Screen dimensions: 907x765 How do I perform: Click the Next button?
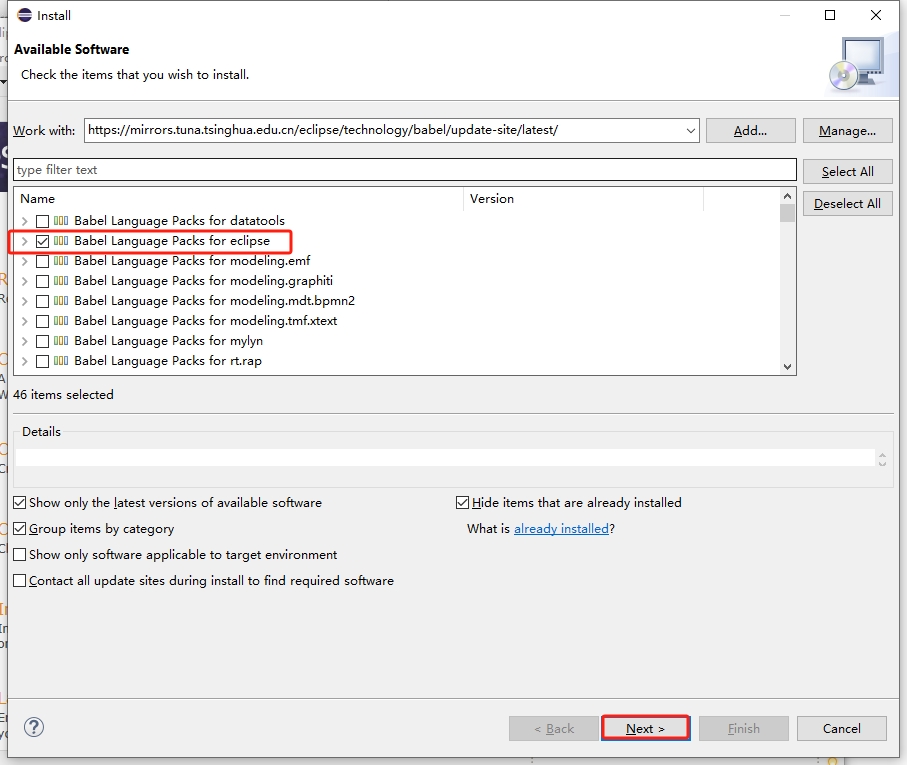coord(646,729)
